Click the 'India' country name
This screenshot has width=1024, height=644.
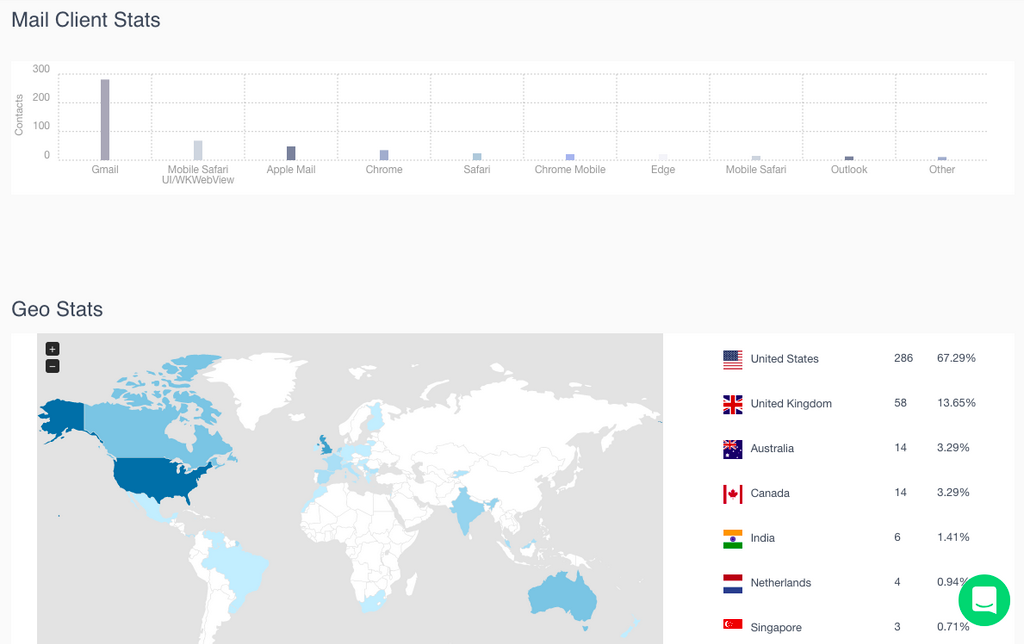pyautogui.click(x=762, y=538)
